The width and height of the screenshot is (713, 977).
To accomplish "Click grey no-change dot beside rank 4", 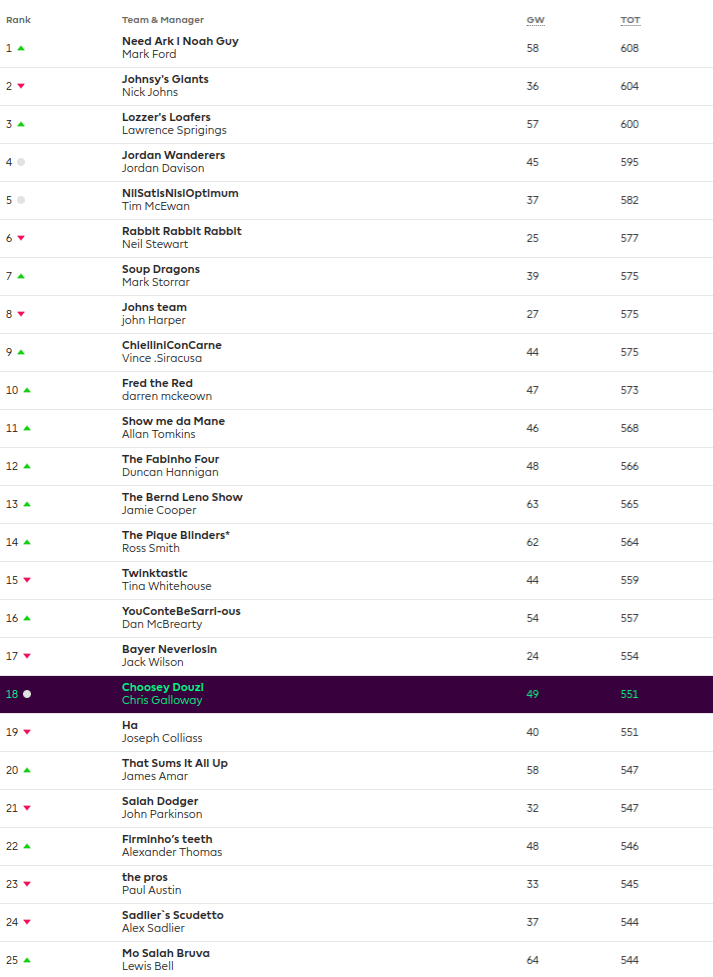I will [x=21, y=162].
